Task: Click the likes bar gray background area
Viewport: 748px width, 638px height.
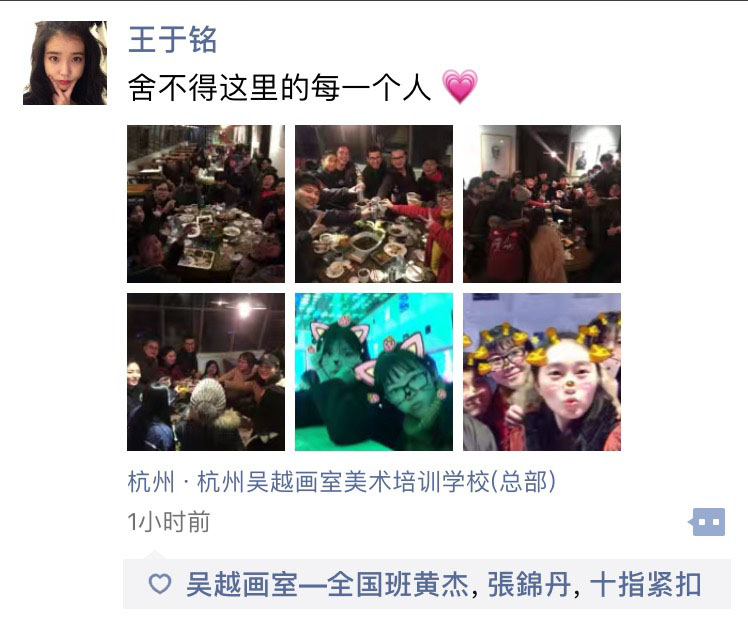Action: [x=427, y=584]
